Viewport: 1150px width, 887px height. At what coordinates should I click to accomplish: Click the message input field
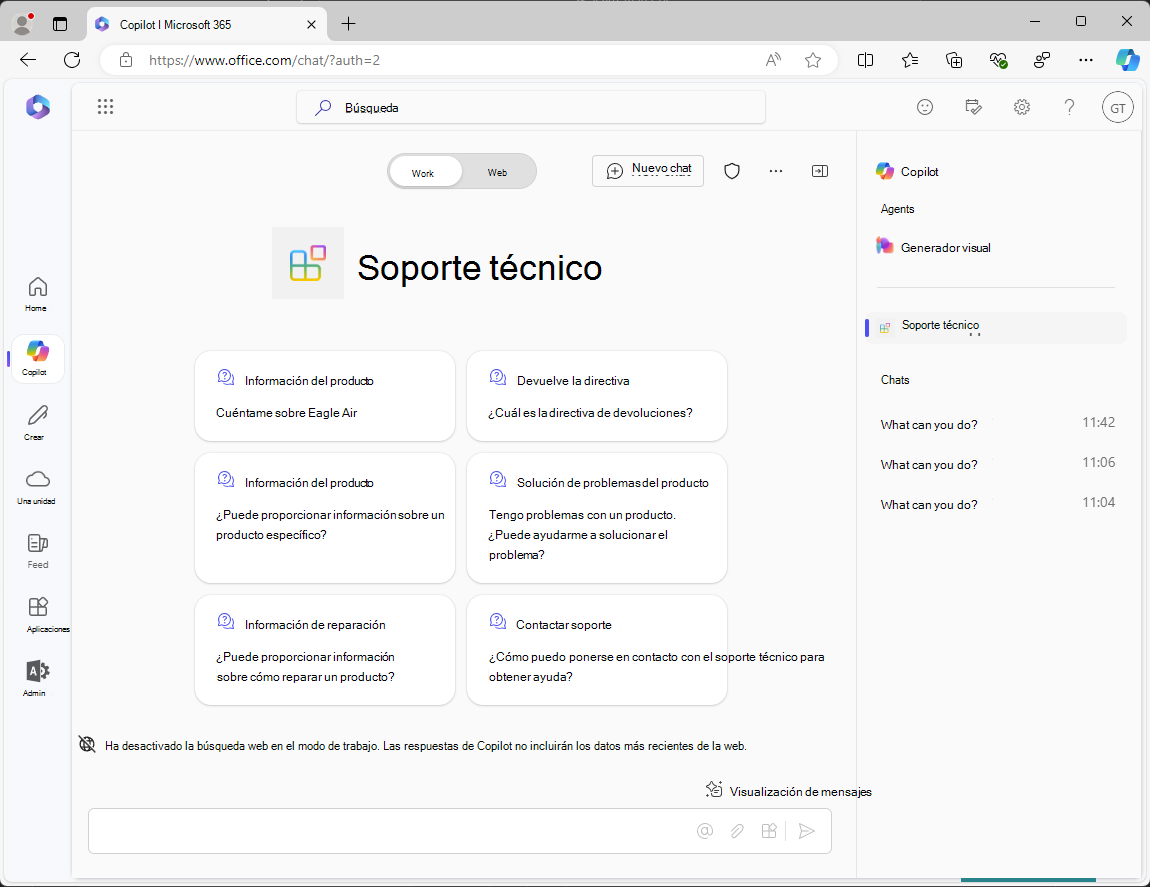[460, 831]
